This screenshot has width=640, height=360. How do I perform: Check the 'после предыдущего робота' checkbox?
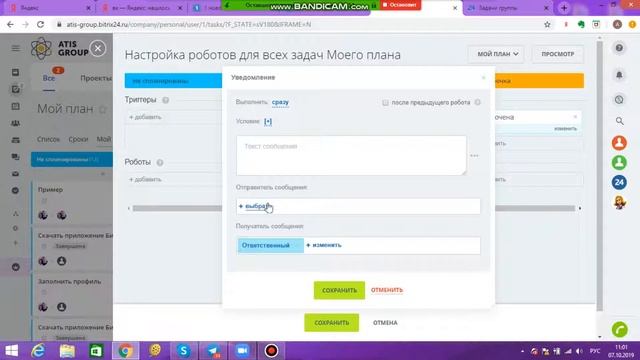(385, 102)
